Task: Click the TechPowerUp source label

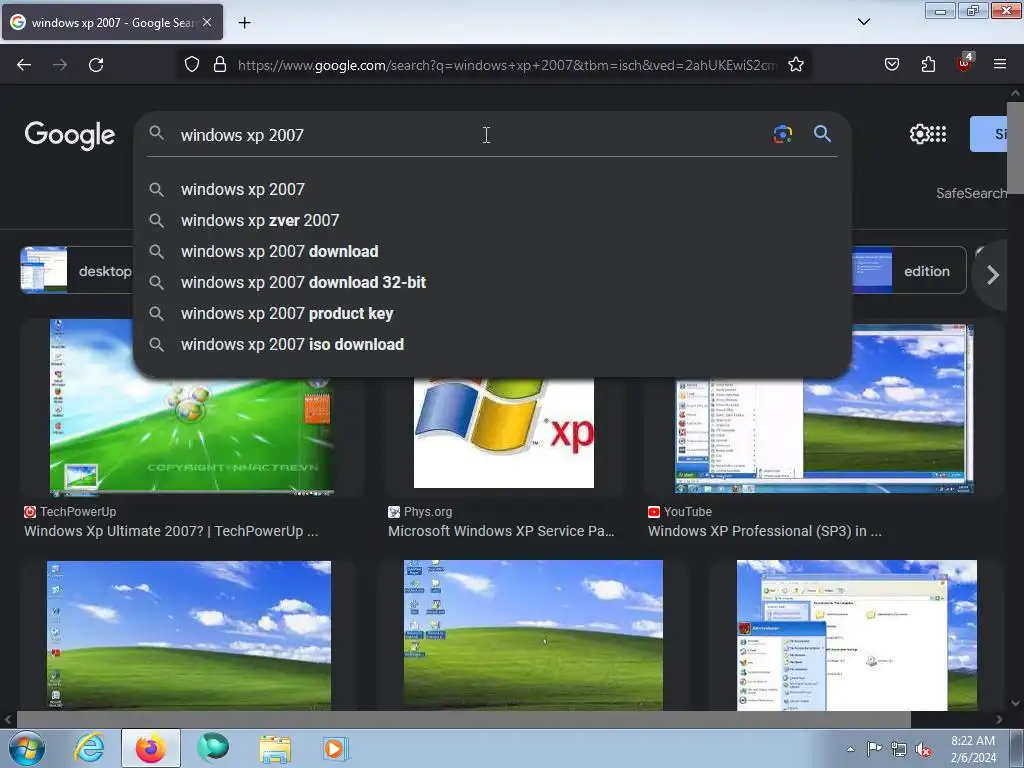Action: (70, 512)
